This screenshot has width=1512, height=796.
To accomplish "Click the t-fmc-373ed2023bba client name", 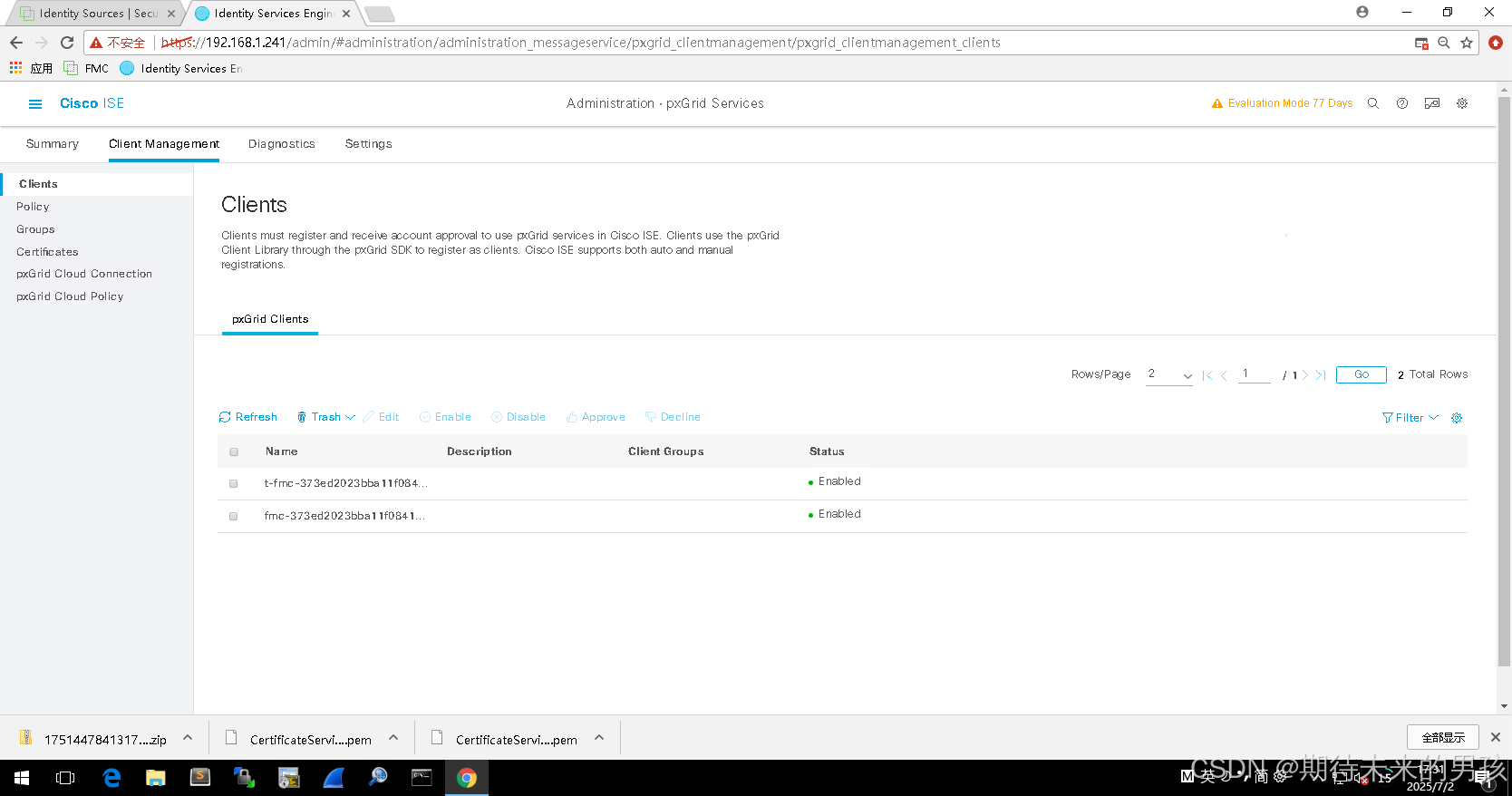I will click(345, 483).
